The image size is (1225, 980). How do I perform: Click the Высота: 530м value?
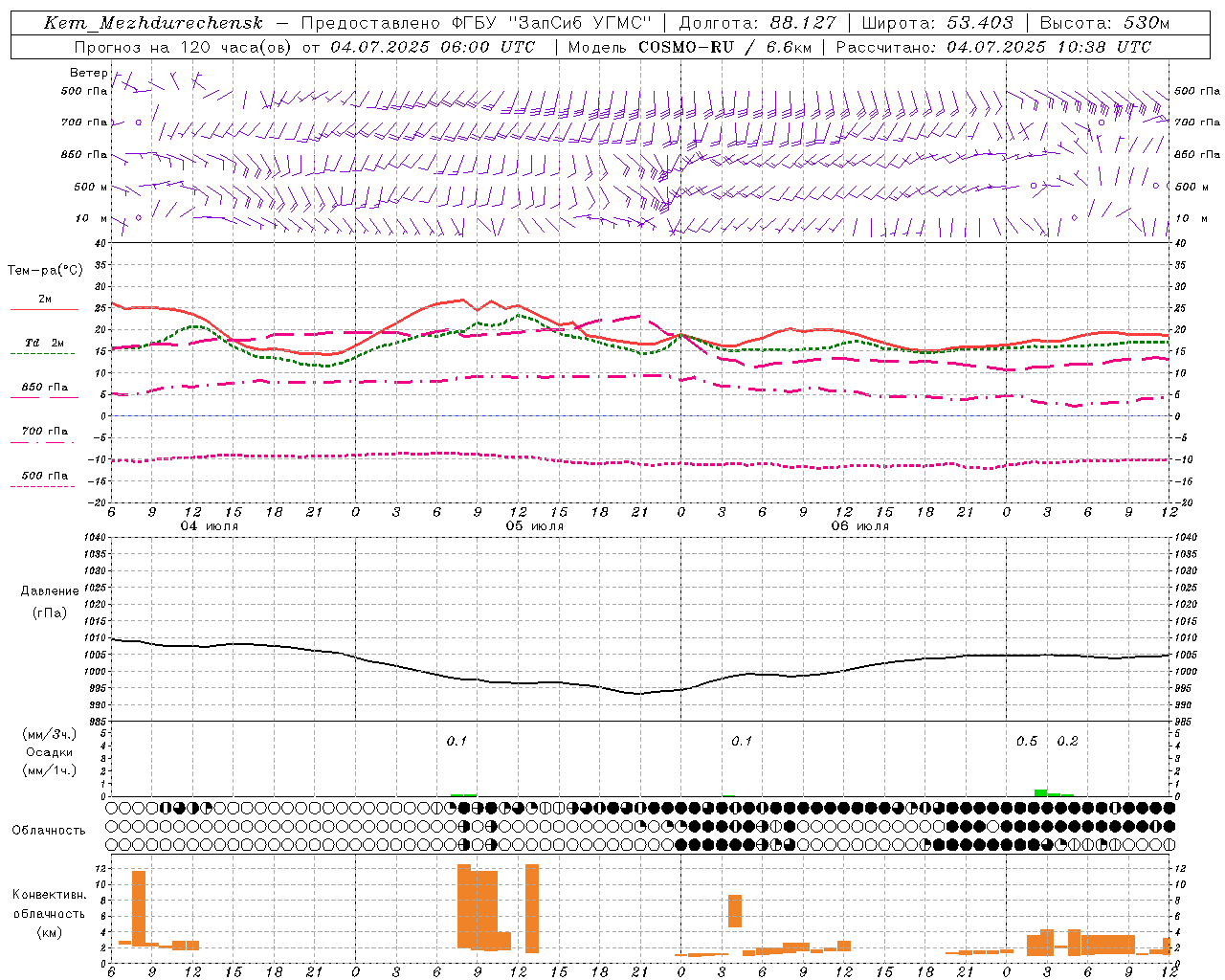(1104, 23)
